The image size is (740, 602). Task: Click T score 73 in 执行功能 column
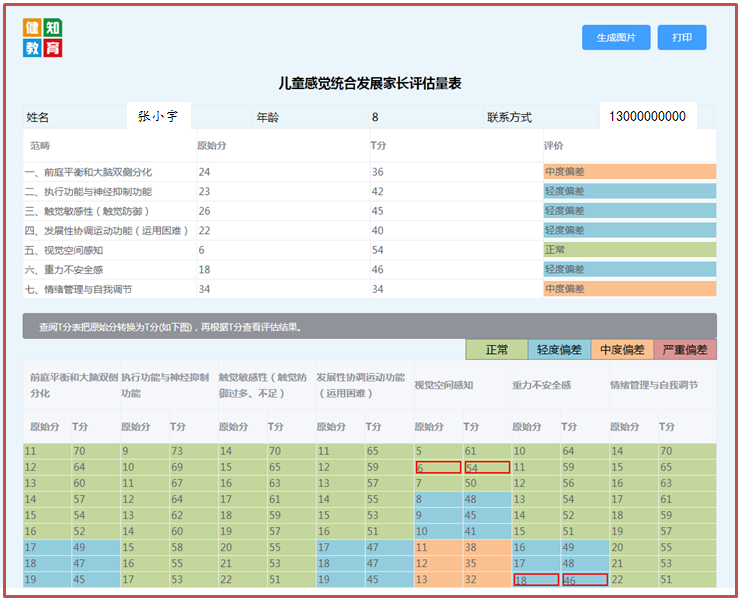pos(177,451)
